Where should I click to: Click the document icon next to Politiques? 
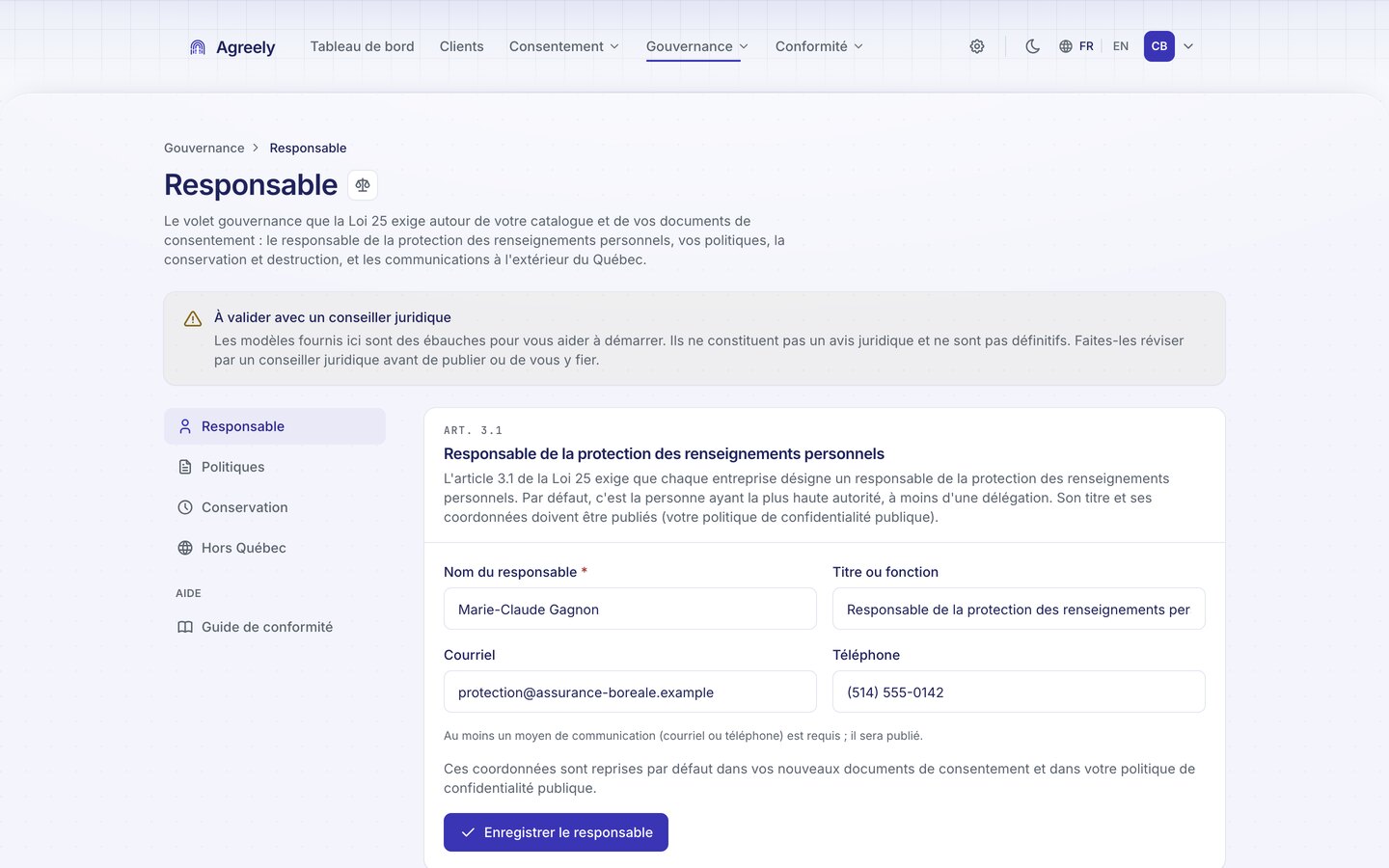(x=185, y=467)
